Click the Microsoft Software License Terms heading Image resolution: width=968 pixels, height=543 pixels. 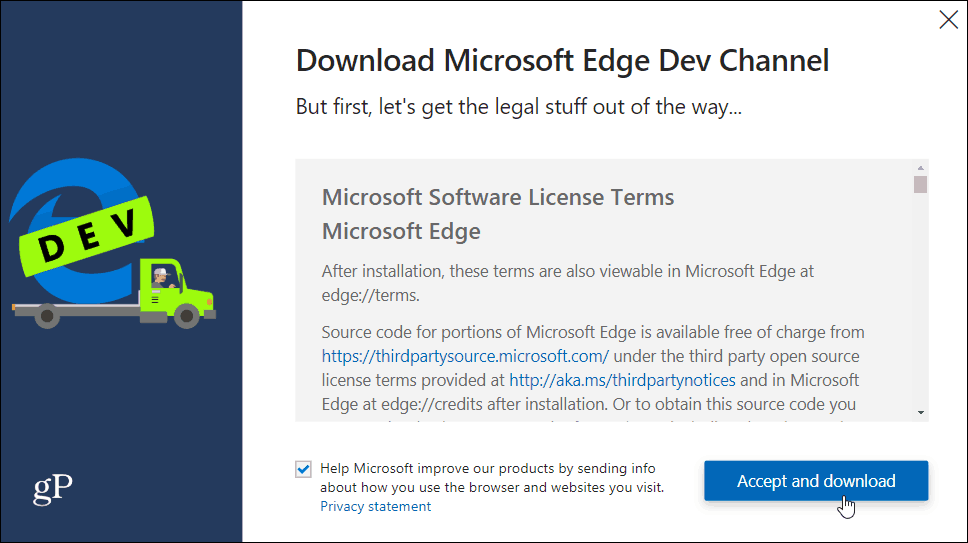pyautogui.click(x=498, y=197)
